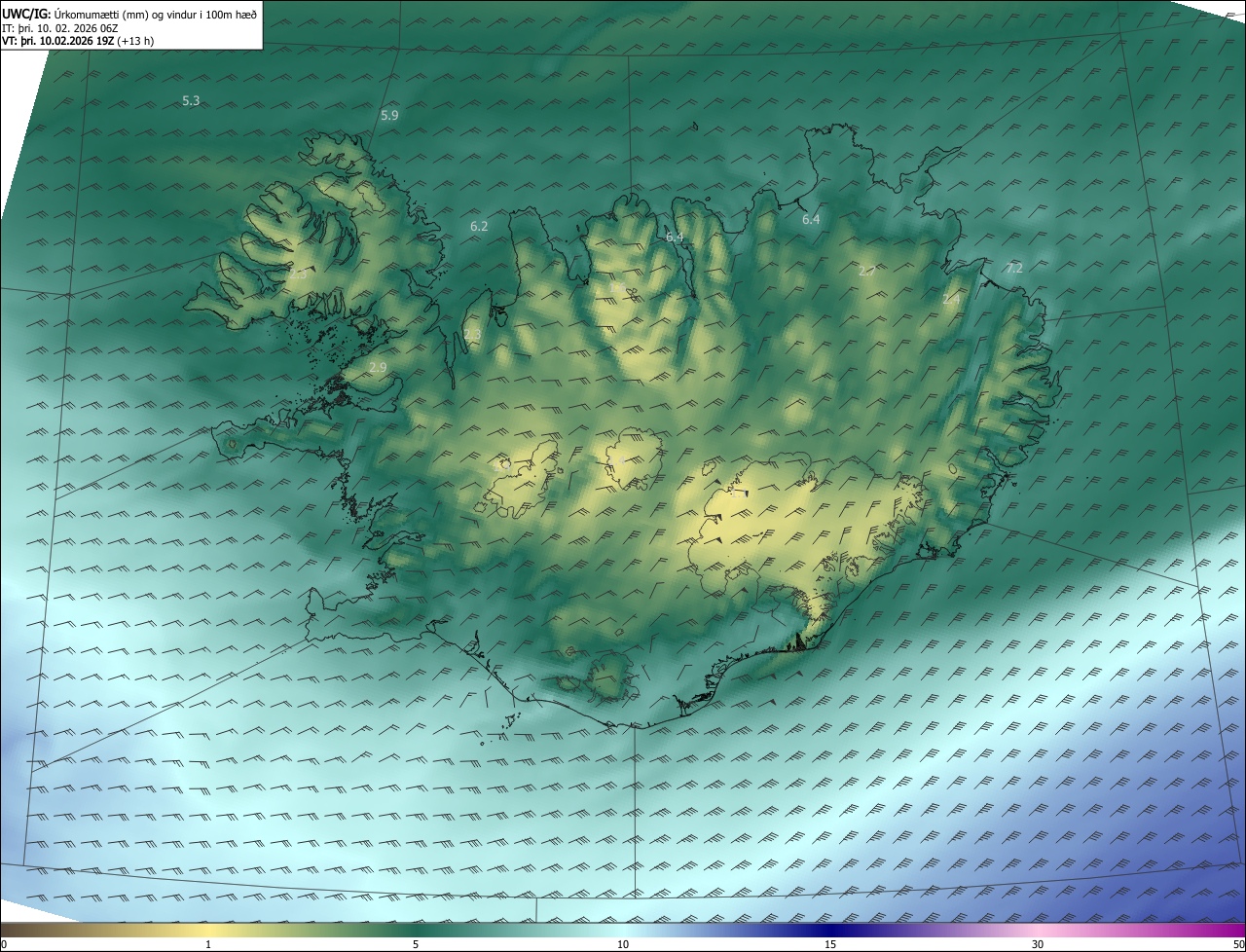This screenshot has width=1246, height=952.
Task: Select the 5.9 value label on the map
Action: [x=389, y=115]
